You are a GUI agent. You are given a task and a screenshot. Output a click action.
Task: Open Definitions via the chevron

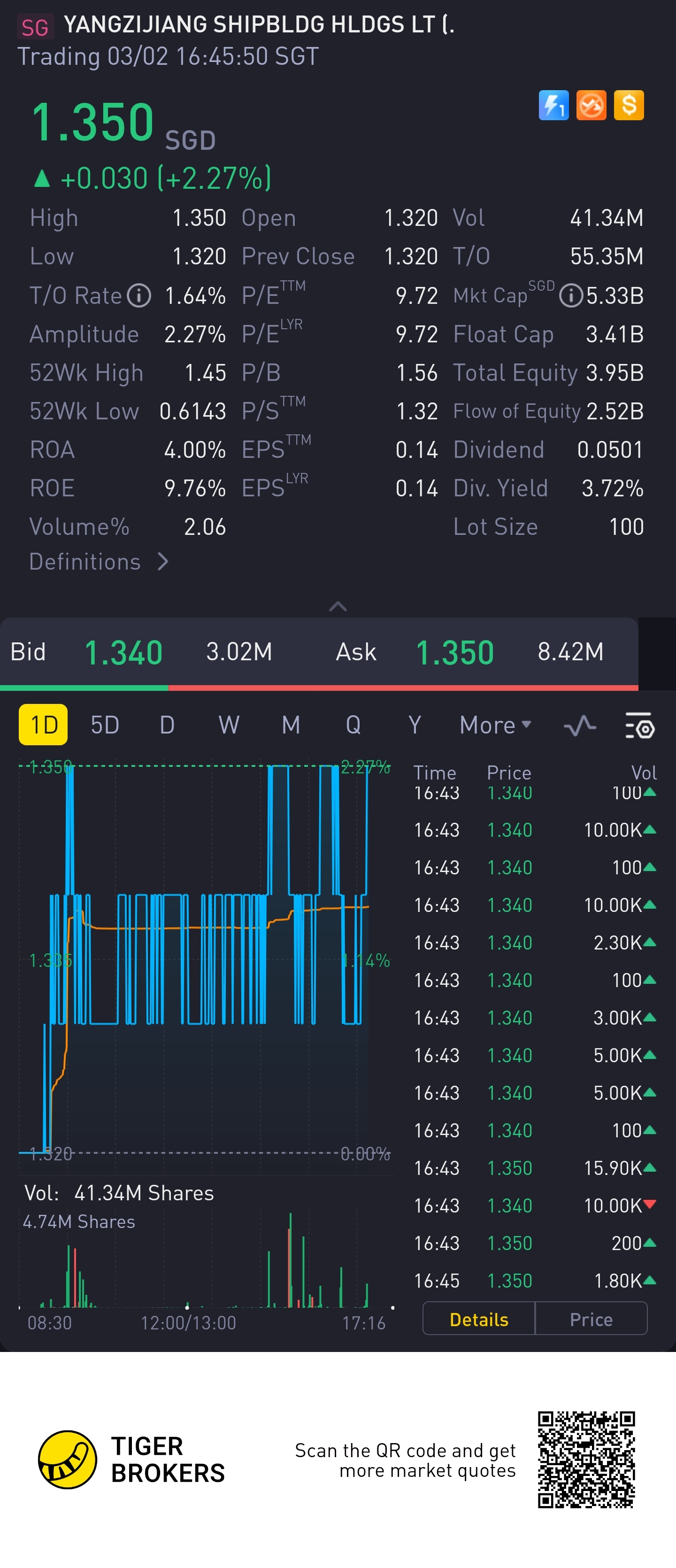tap(162, 561)
